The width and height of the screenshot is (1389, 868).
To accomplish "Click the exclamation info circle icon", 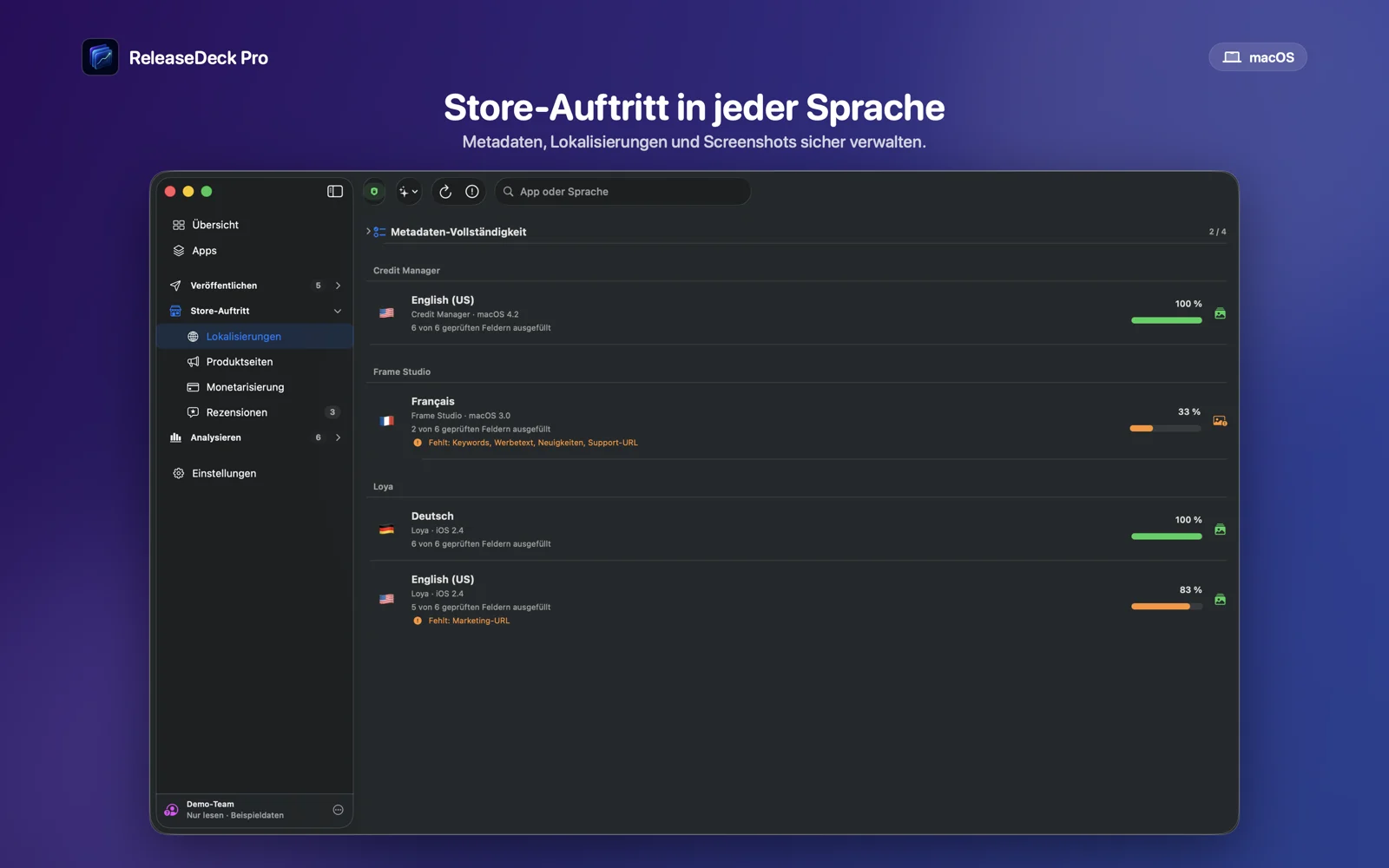I will tap(472, 192).
